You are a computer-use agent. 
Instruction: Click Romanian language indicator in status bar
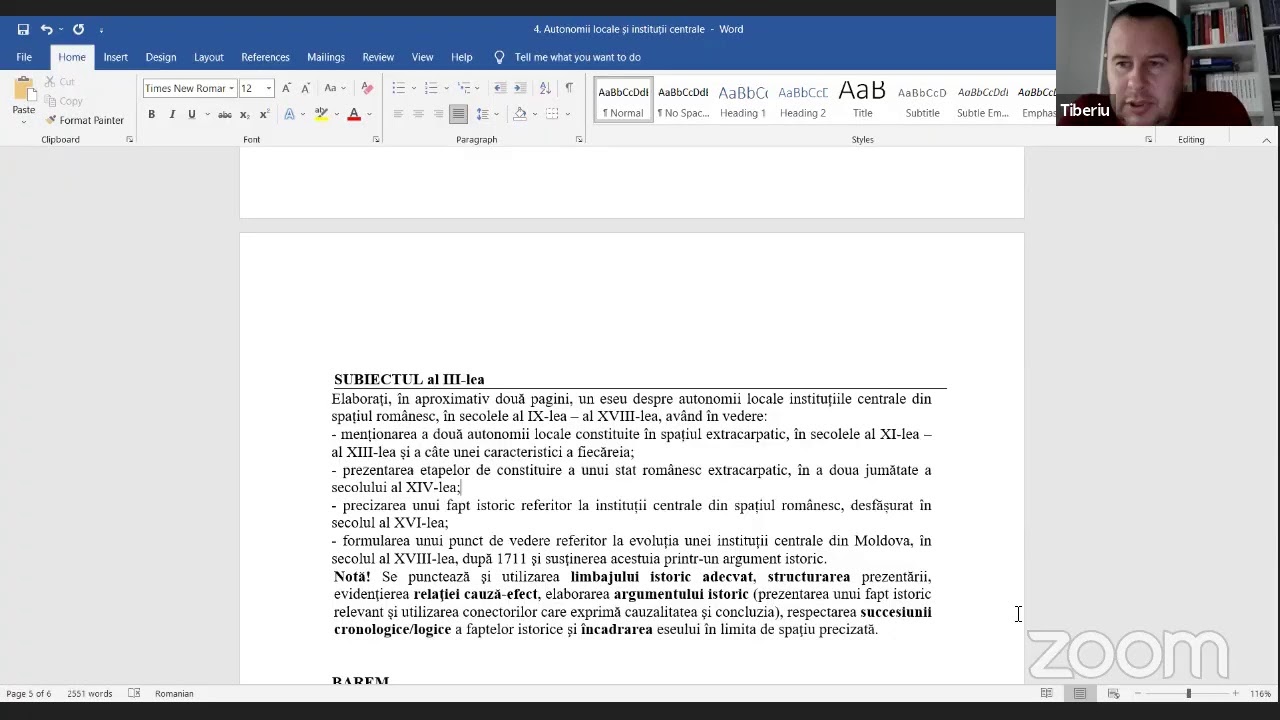pos(174,693)
